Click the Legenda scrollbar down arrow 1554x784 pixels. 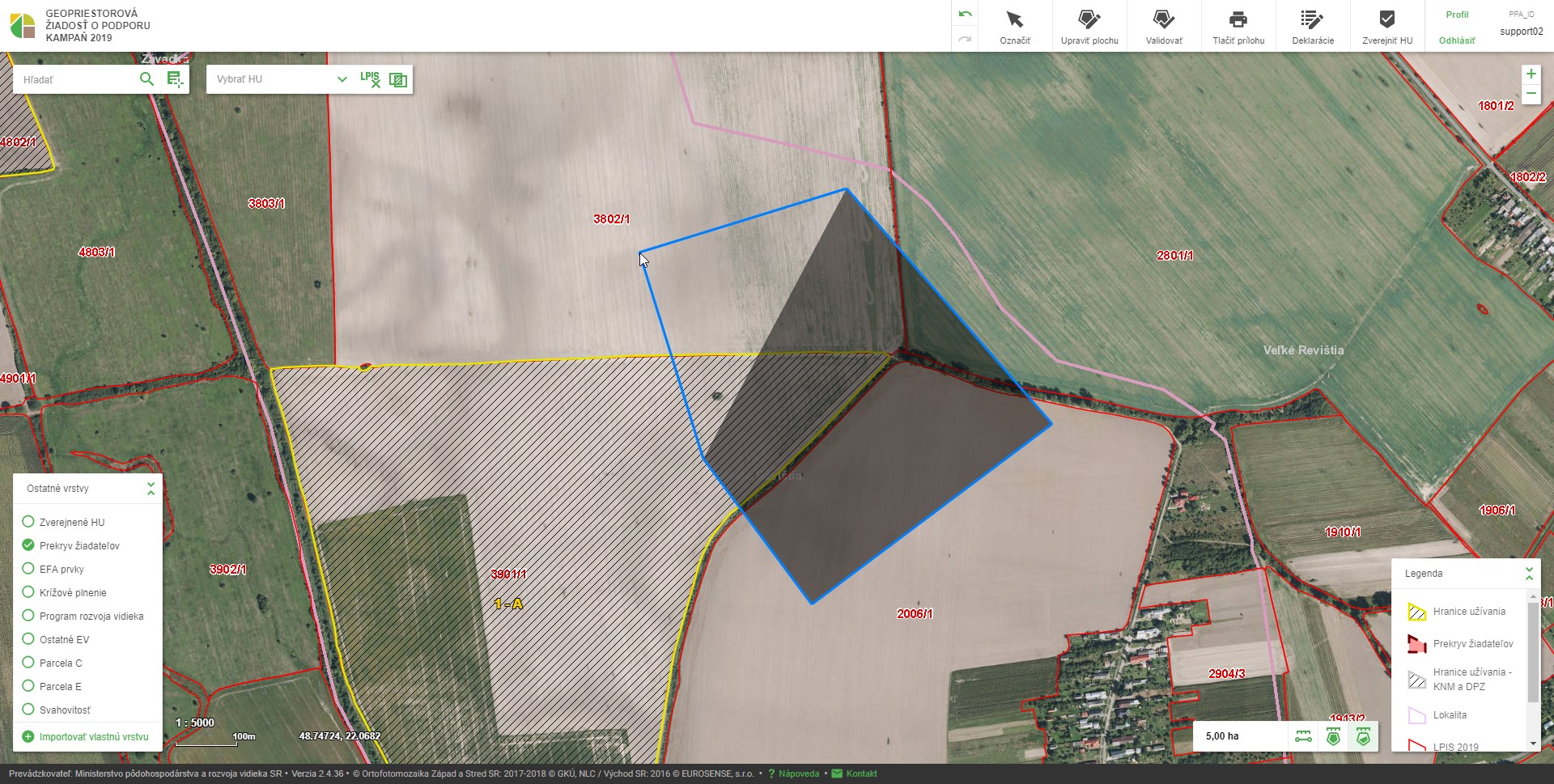(x=1533, y=744)
